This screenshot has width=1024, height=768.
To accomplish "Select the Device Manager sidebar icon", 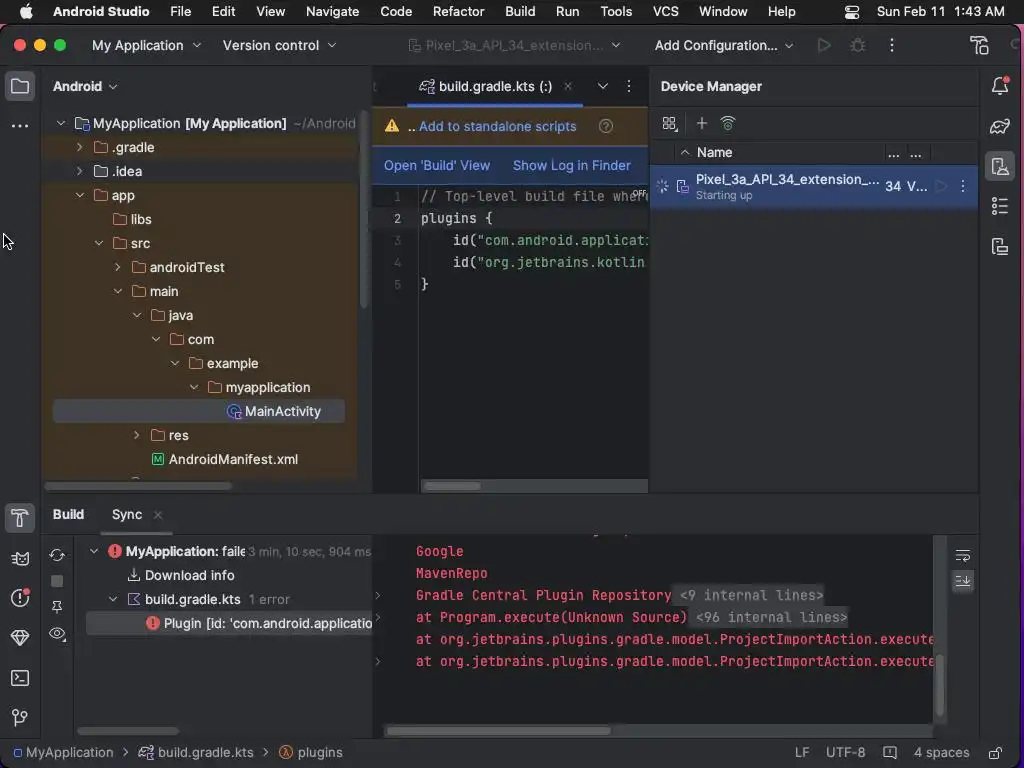I will (x=1000, y=167).
